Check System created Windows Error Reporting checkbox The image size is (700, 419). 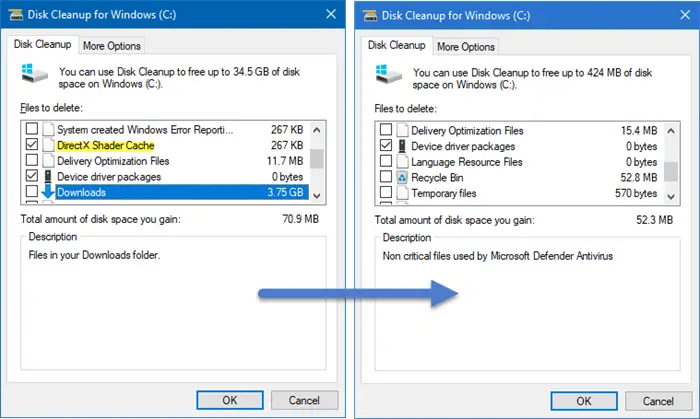point(32,129)
